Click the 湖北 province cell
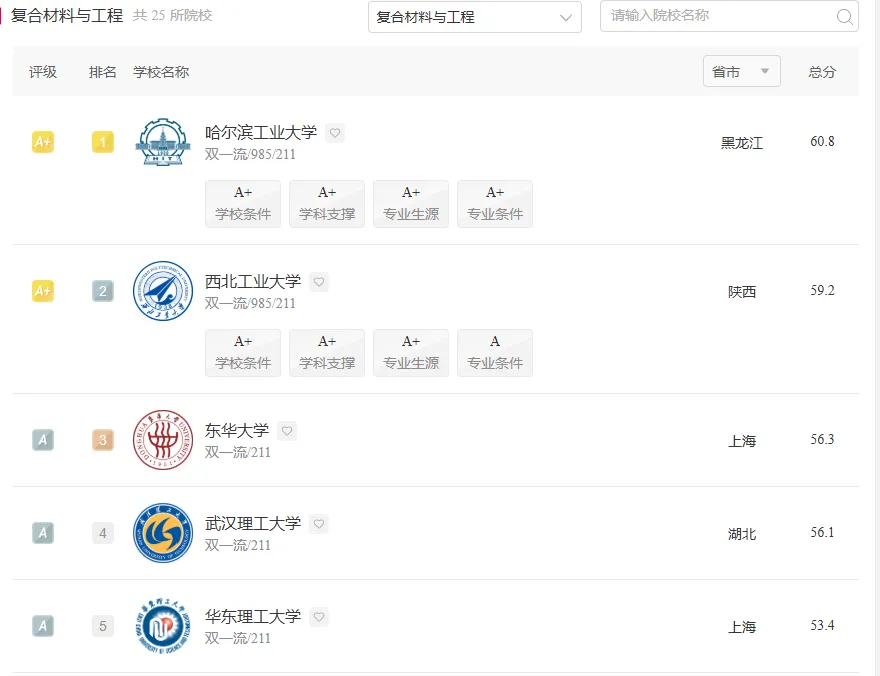 (x=742, y=534)
